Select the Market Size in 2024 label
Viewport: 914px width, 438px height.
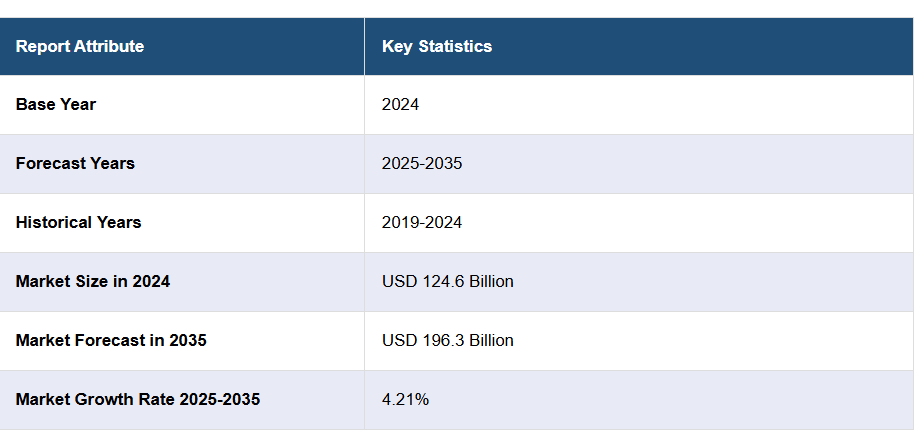(x=93, y=281)
